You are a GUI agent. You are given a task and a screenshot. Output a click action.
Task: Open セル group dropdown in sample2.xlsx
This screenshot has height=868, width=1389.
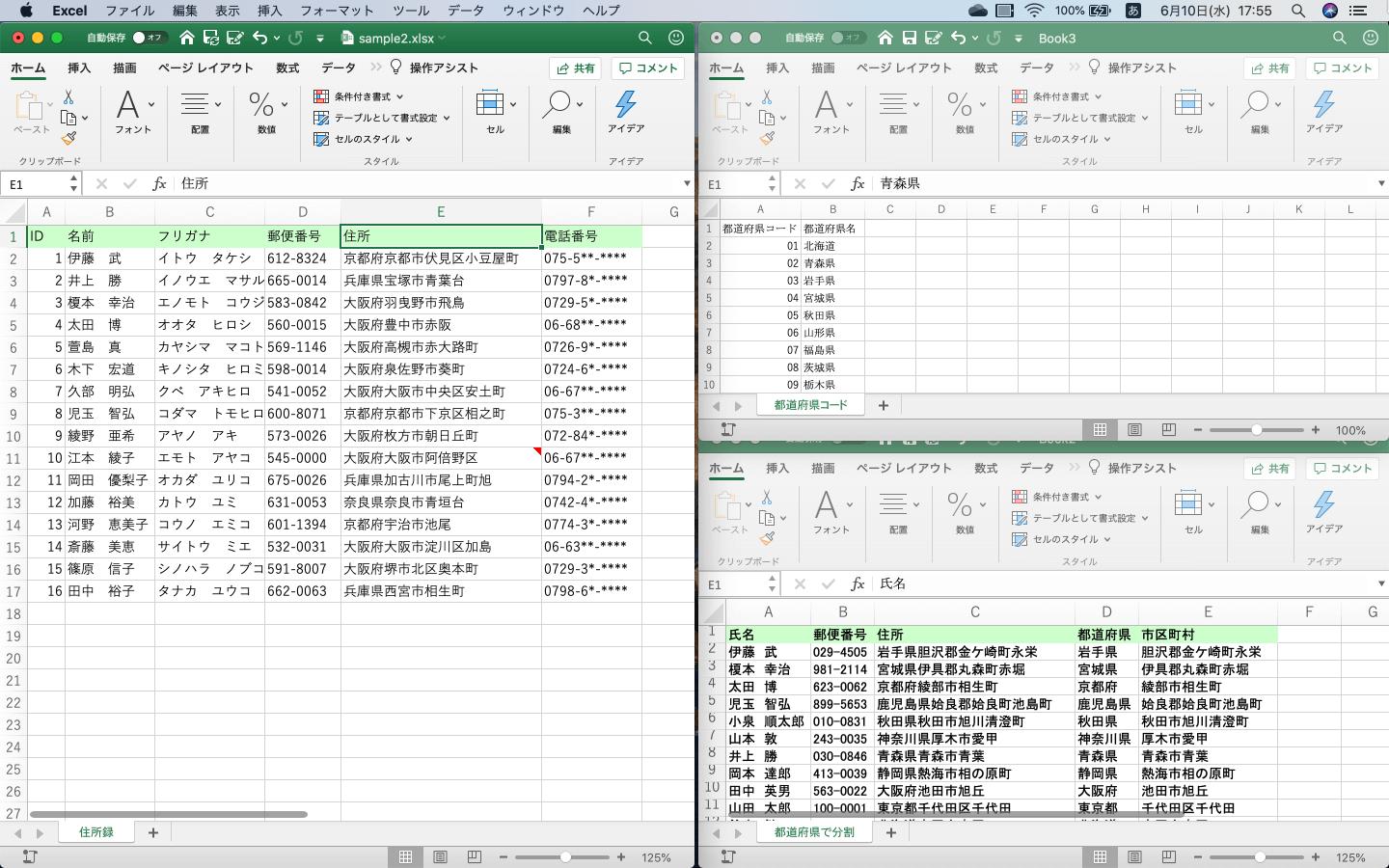click(512, 103)
